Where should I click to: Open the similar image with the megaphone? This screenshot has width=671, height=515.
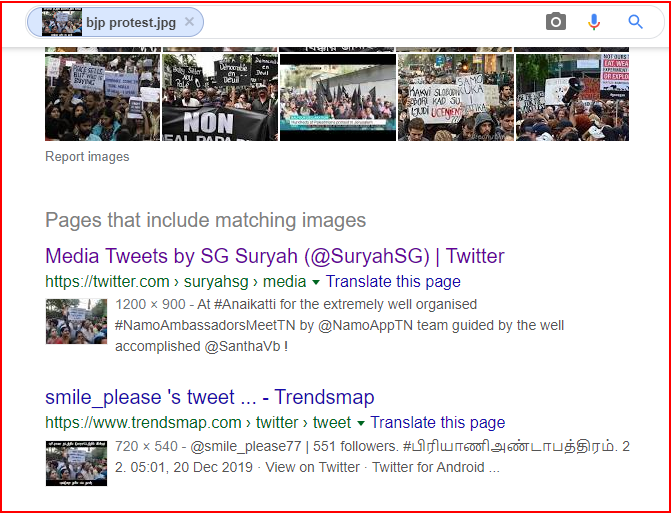[572, 97]
